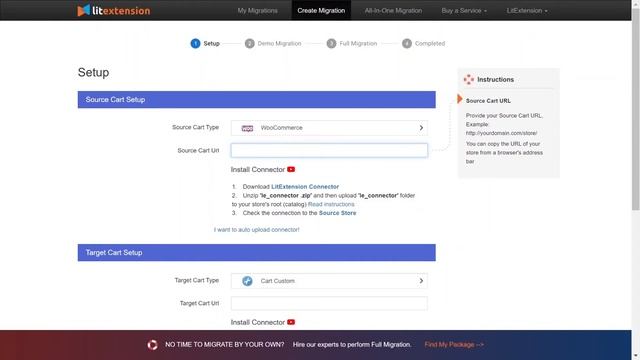Viewport: 640px width, 360px height.
Task: Click the LitExtension logo
Action: (113, 10)
